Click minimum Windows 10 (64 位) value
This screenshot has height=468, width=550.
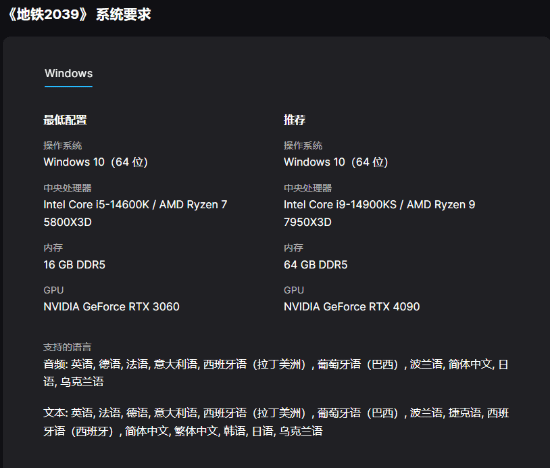pos(95,162)
